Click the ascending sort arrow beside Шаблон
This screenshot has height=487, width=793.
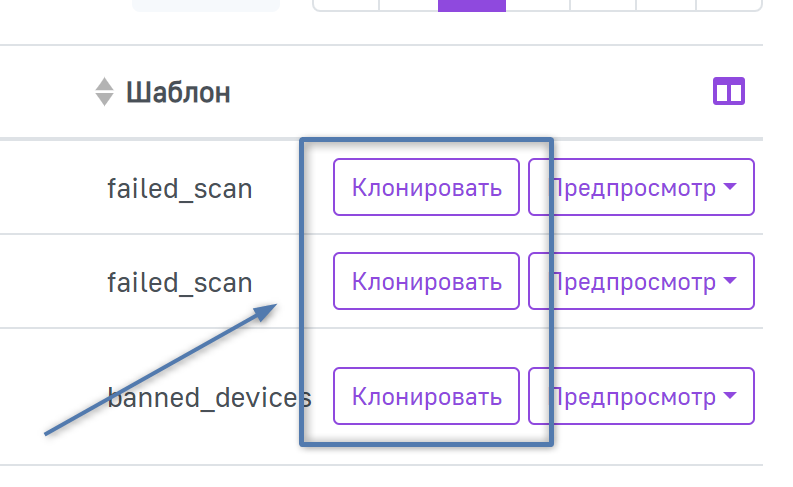coord(104,85)
